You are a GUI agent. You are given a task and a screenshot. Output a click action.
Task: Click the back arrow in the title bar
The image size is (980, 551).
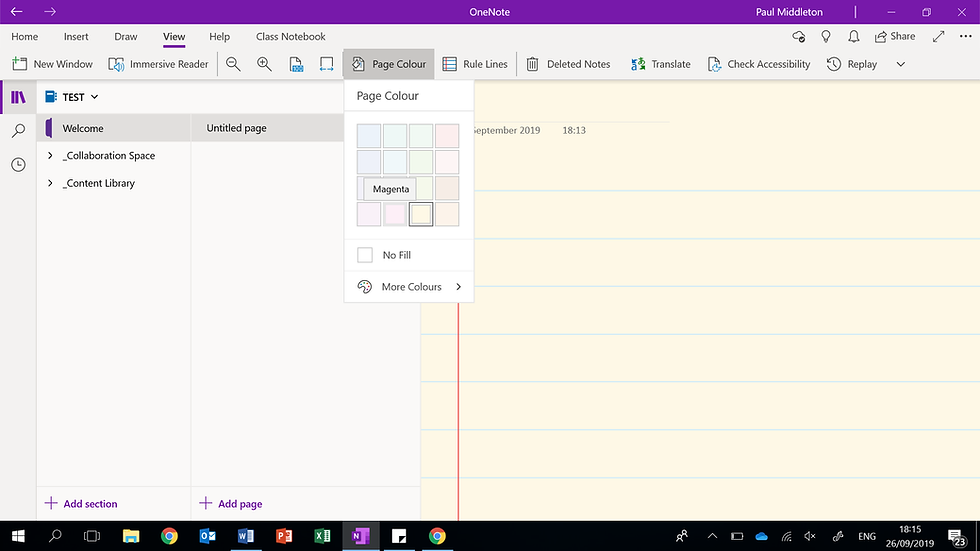click(x=17, y=12)
